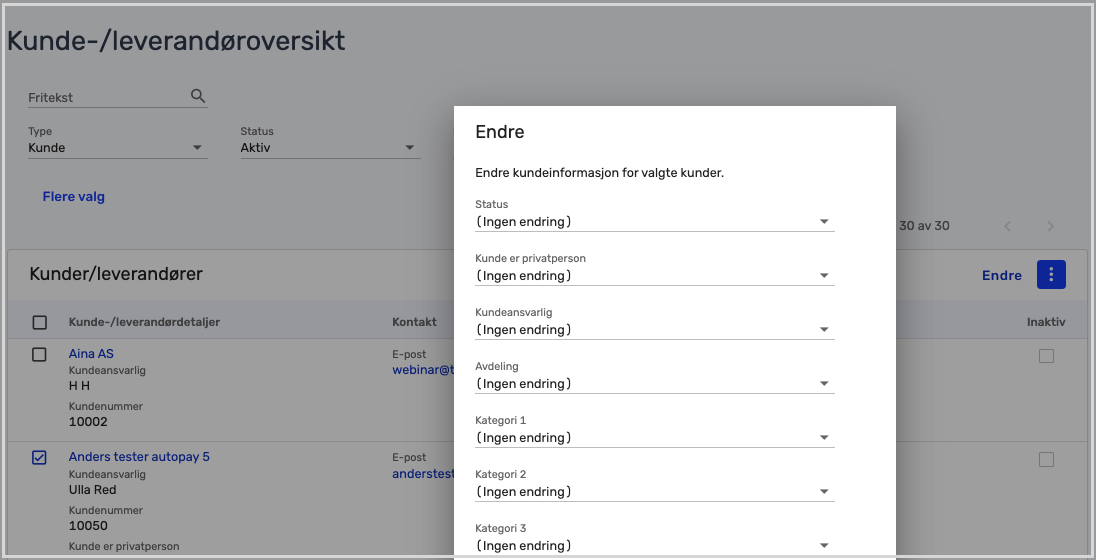1096x560 pixels.
Task: Go to previous page arrow
Action: [1007, 226]
